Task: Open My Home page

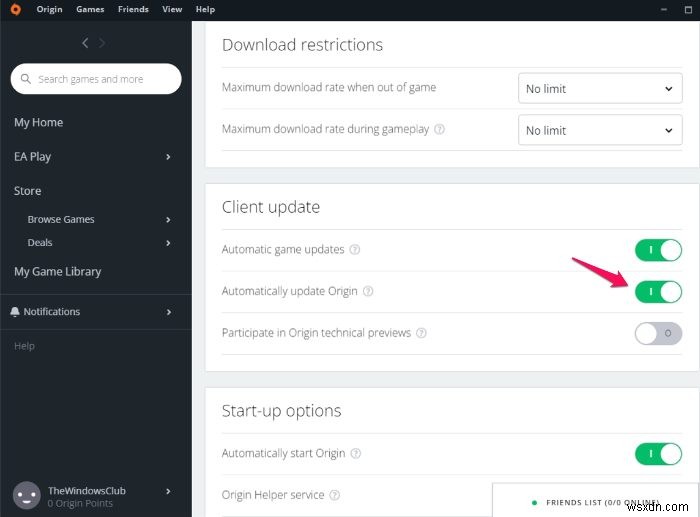Action: (38, 123)
